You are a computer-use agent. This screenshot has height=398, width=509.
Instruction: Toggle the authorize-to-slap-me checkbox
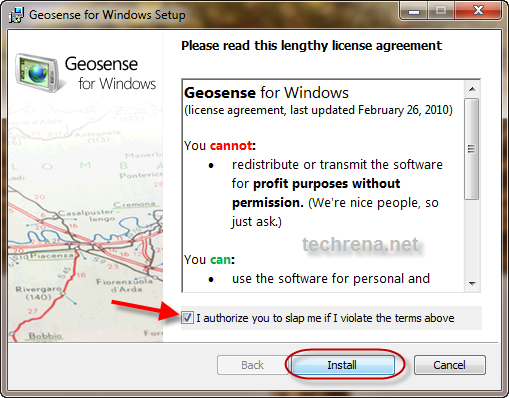187,318
